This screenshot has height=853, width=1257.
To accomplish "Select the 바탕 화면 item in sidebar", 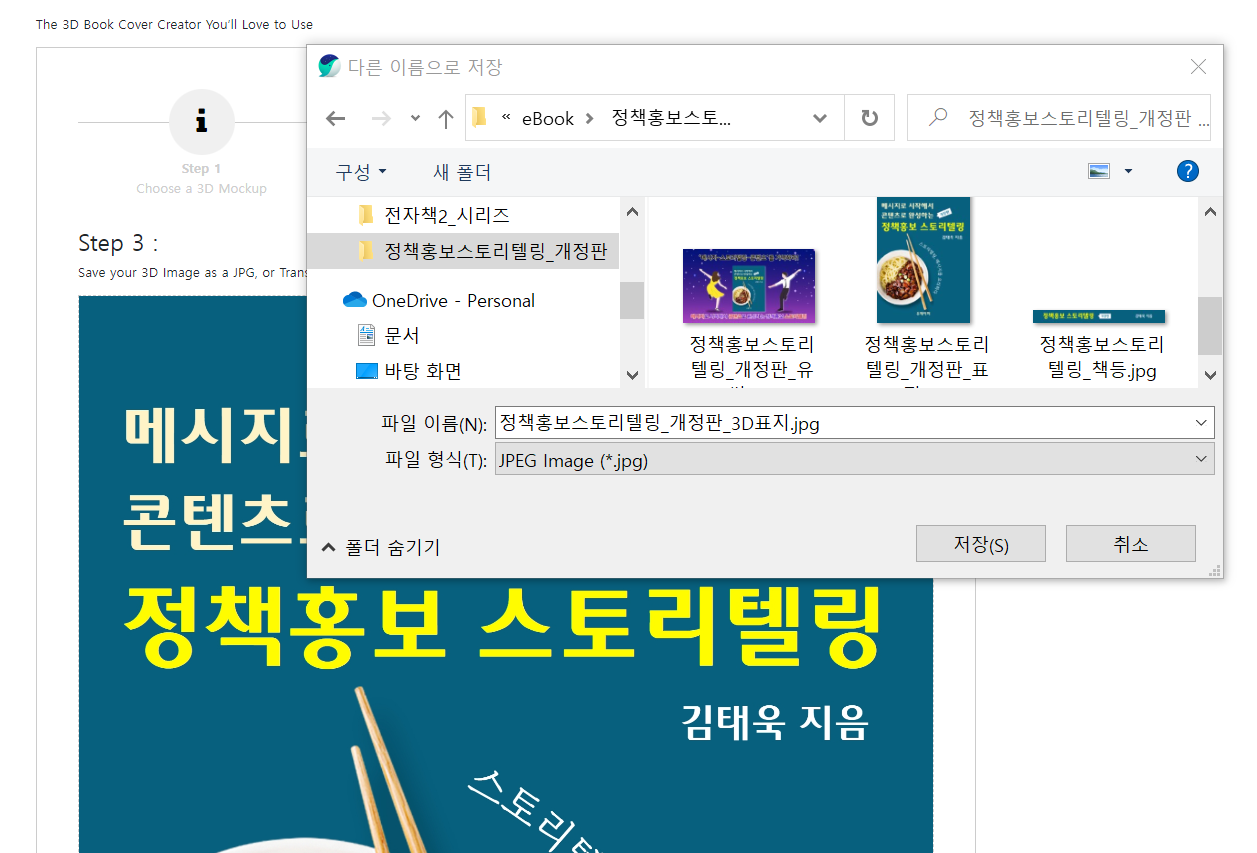I will [420, 370].
